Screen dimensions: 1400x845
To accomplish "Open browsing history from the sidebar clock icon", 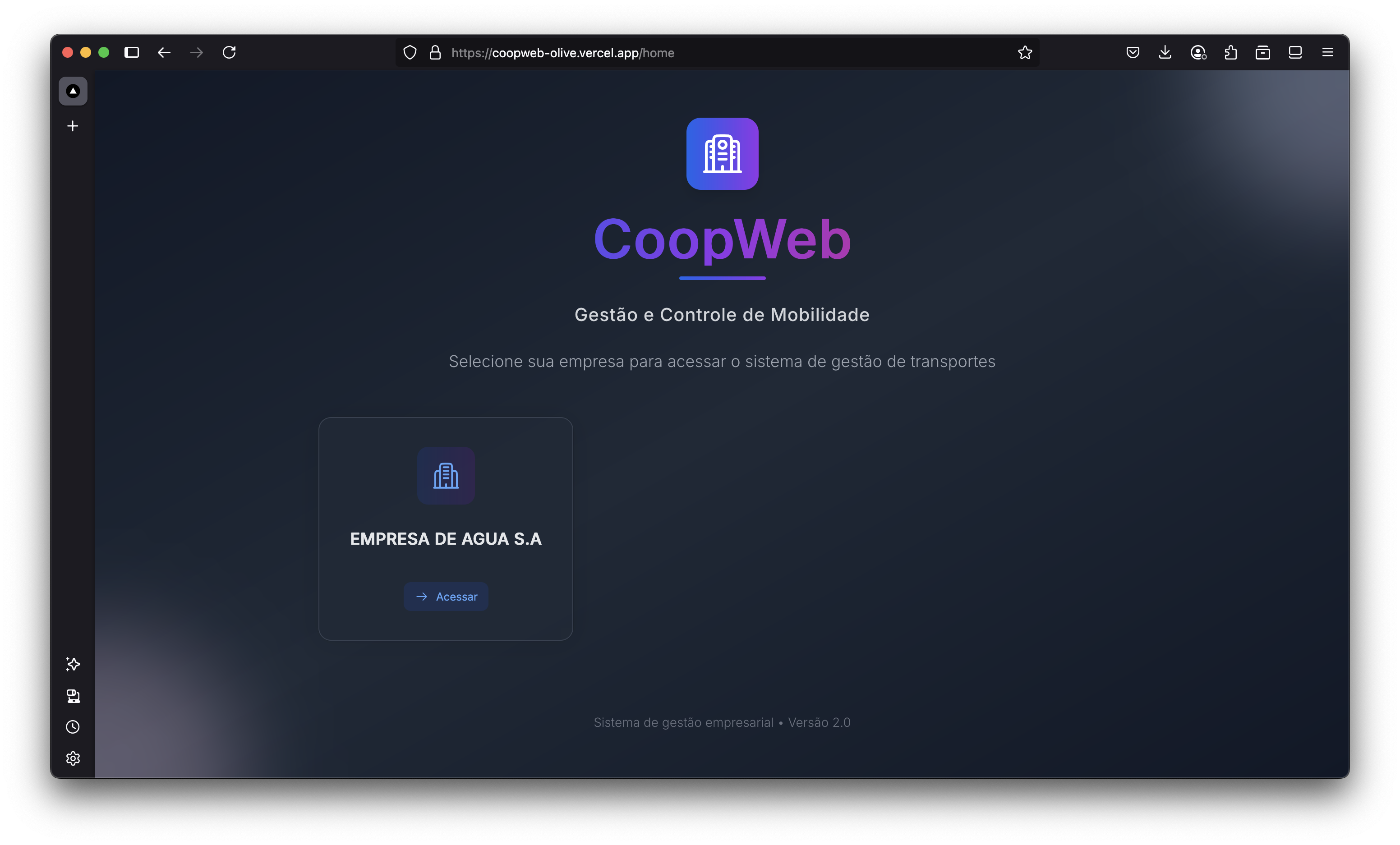I will click(73, 727).
